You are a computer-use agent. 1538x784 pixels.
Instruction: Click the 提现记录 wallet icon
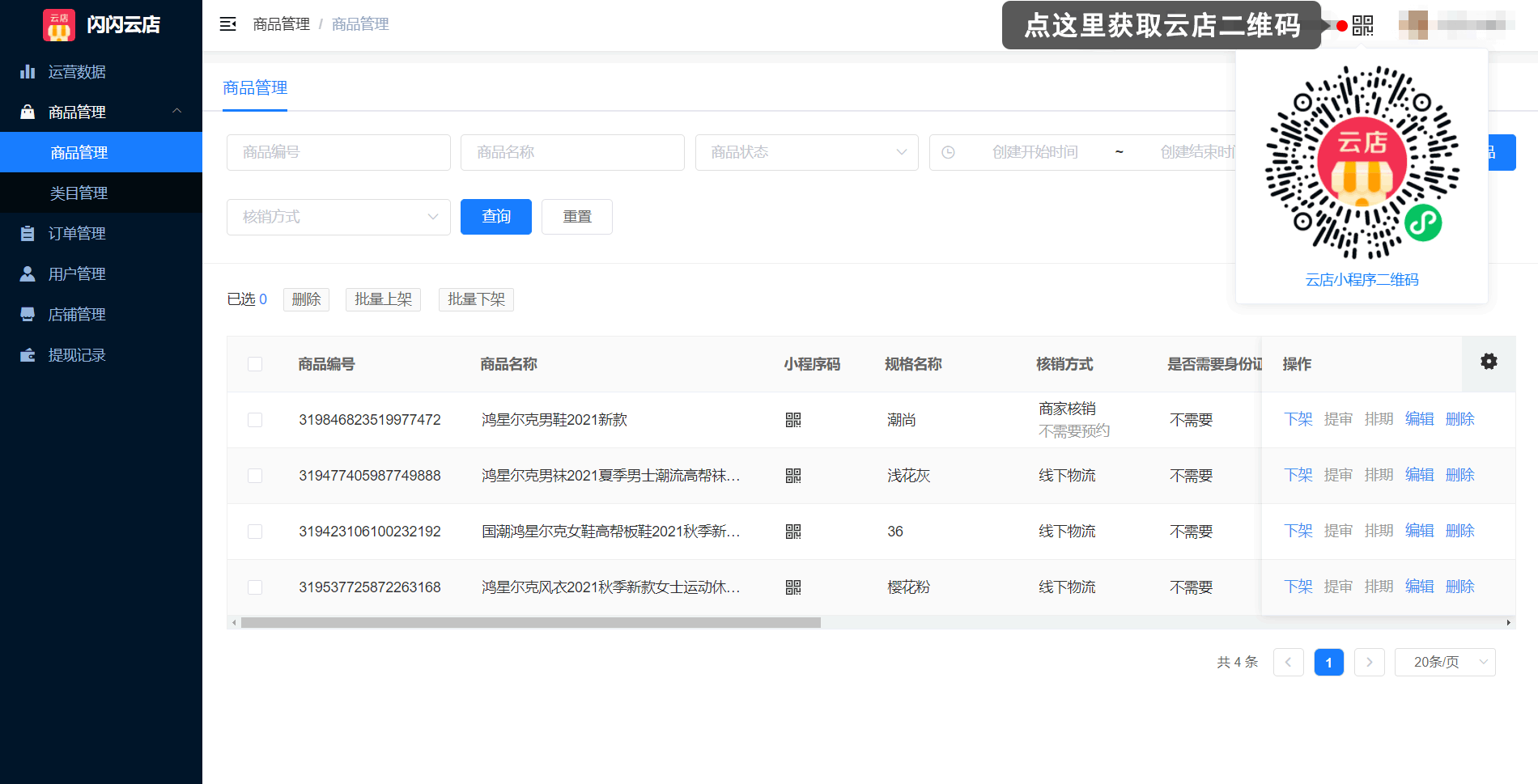(x=28, y=355)
